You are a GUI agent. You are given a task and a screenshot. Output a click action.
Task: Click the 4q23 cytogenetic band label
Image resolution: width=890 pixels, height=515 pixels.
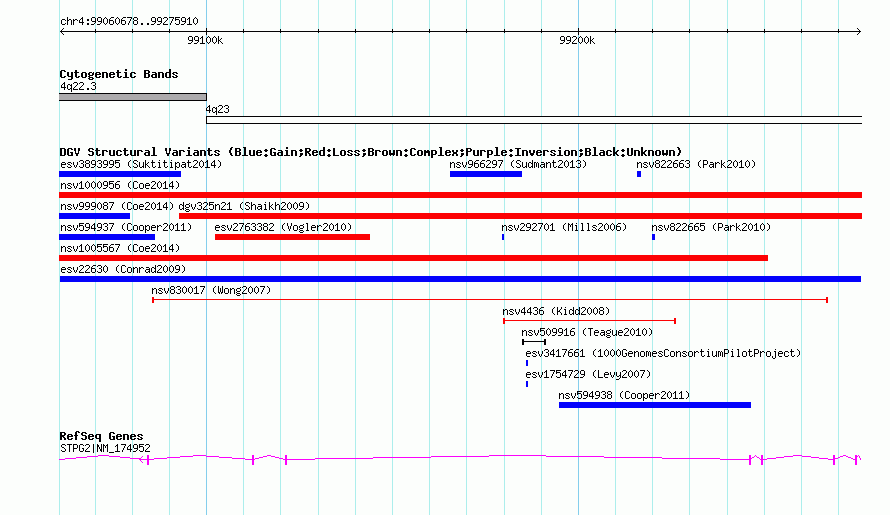[x=217, y=109]
